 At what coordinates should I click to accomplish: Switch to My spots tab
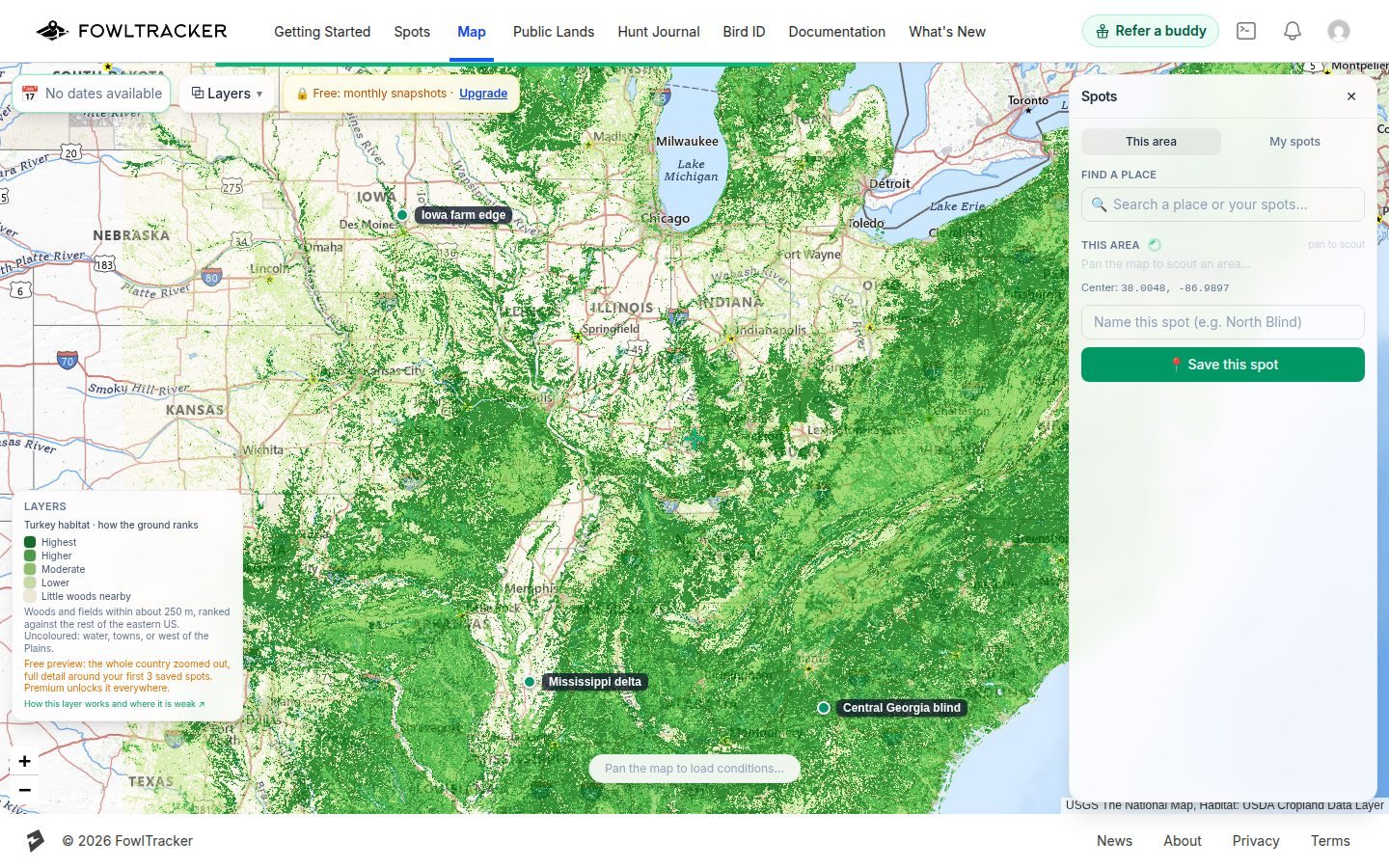pos(1294,142)
